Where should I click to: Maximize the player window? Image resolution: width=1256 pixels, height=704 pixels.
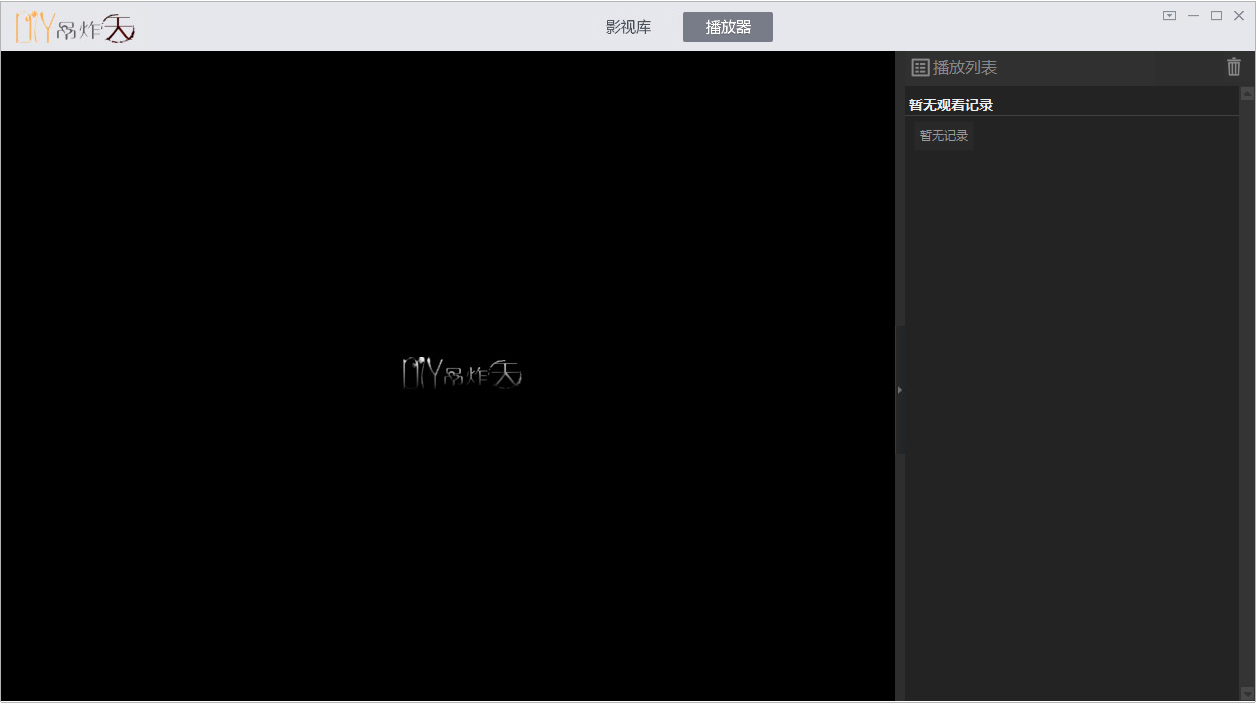tap(1217, 15)
